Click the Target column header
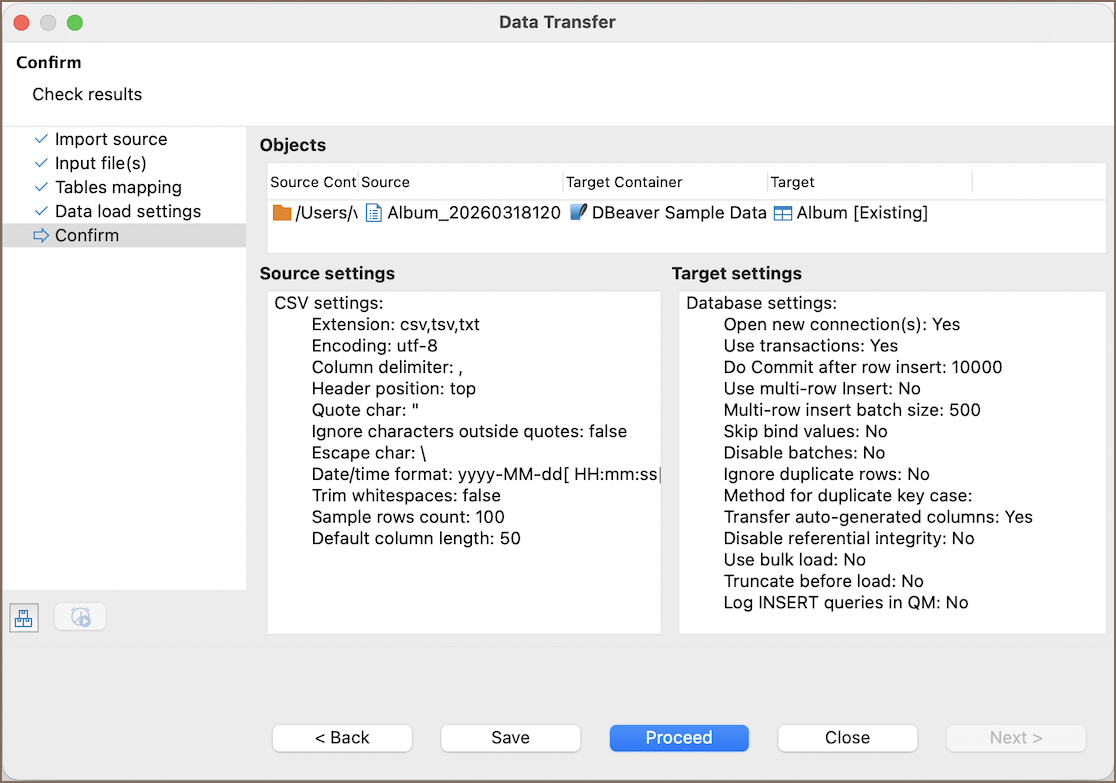1116x783 pixels. click(x=793, y=182)
